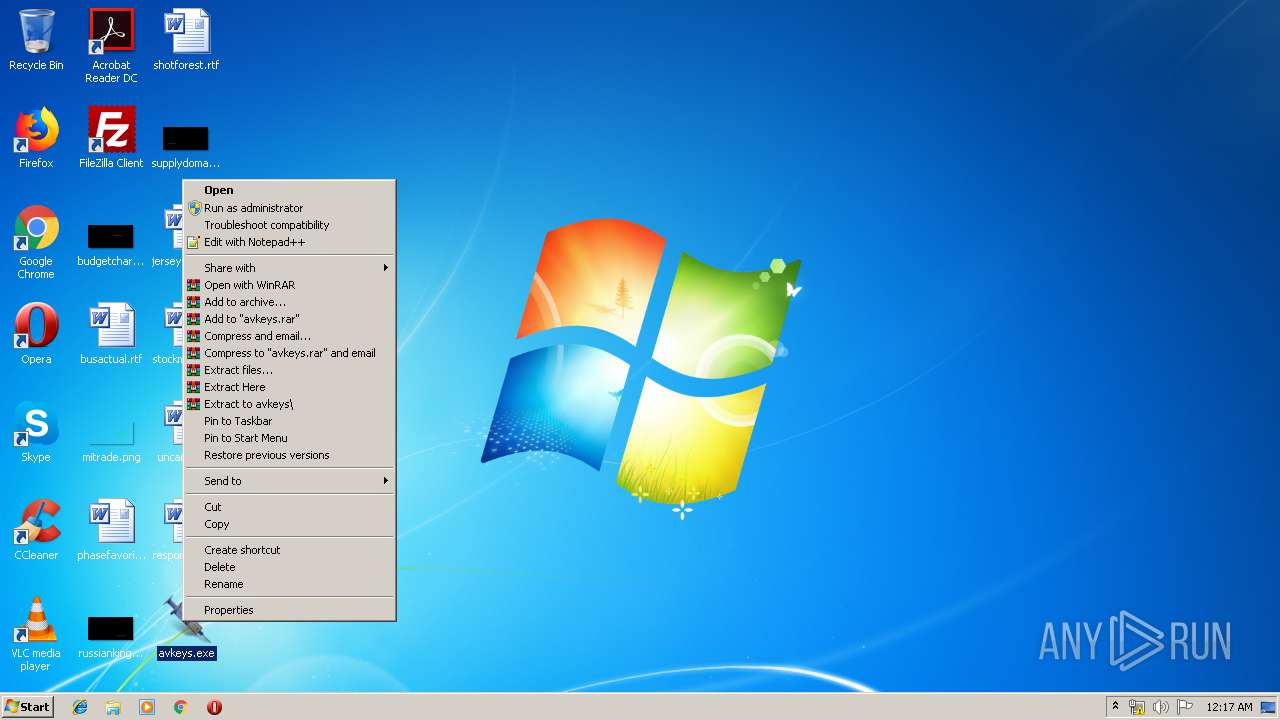The image size is (1280, 720).
Task: Select the Google Chrome desktop shortcut
Action: point(36,242)
